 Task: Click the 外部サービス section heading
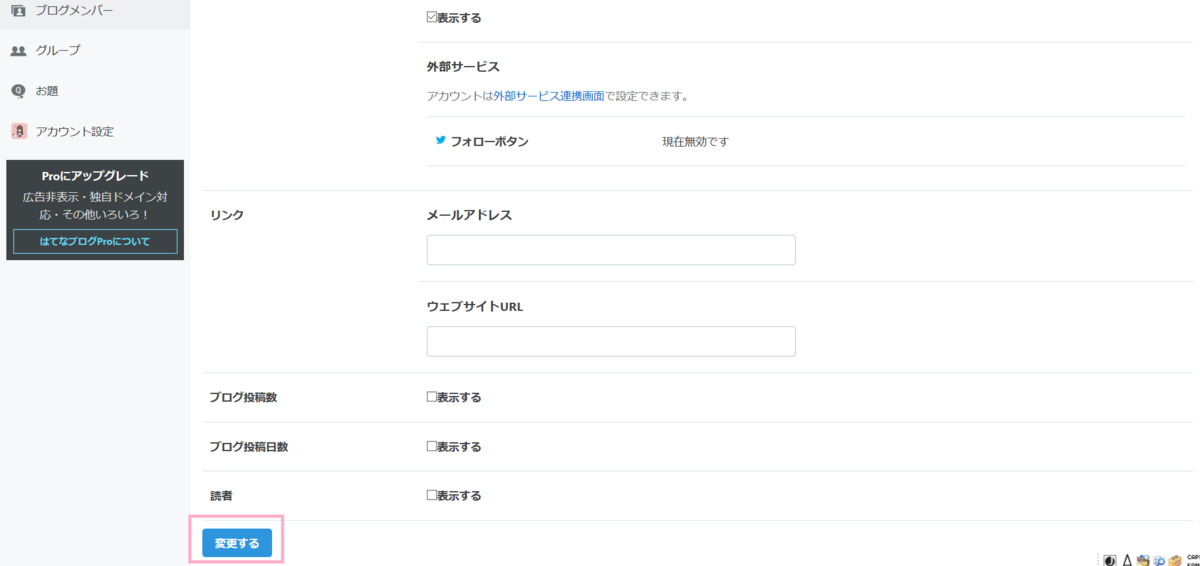click(x=463, y=67)
